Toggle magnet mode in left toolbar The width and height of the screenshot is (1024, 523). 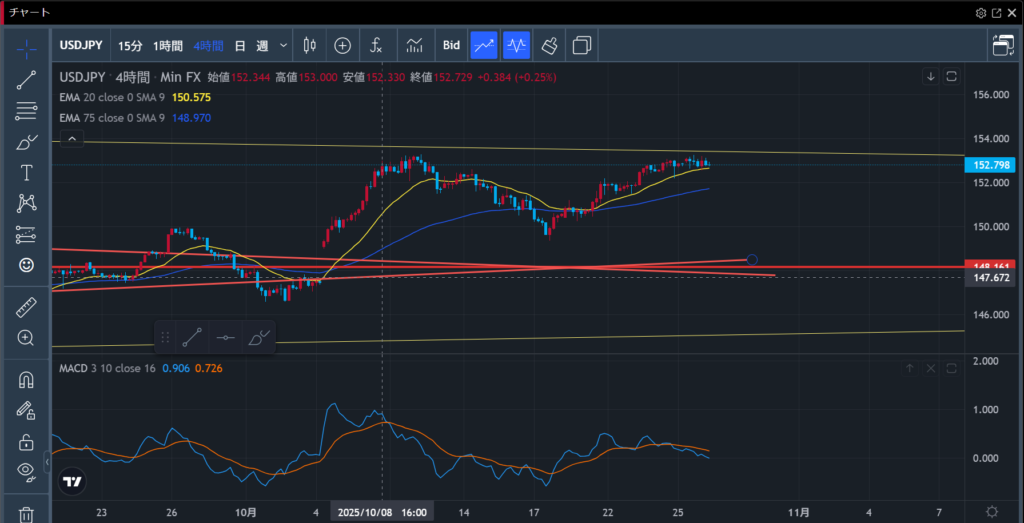coord(26,380)
